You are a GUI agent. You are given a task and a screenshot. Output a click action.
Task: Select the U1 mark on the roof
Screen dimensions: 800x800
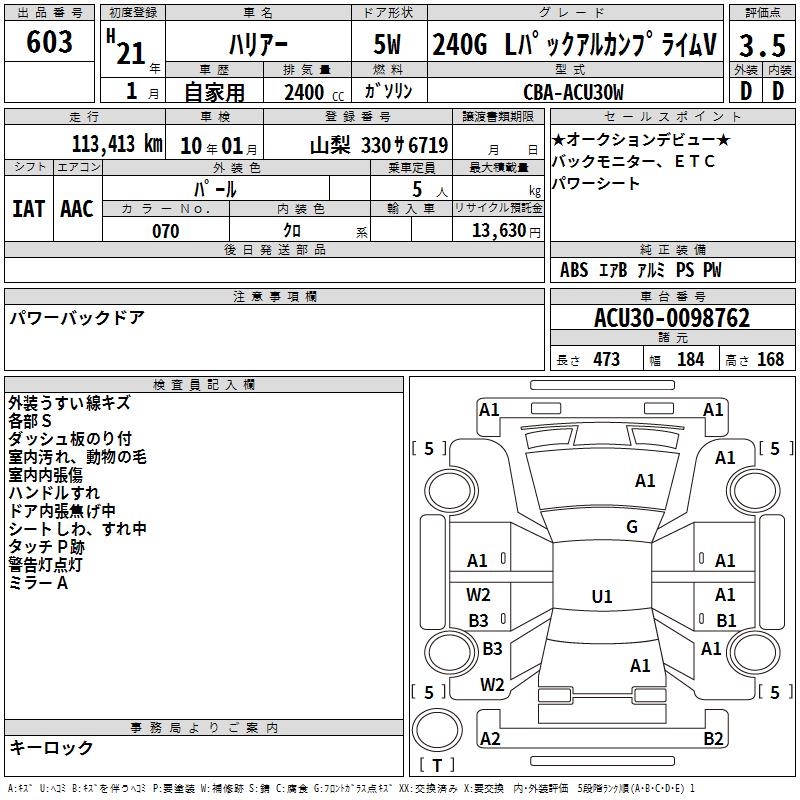click(602, 596)
